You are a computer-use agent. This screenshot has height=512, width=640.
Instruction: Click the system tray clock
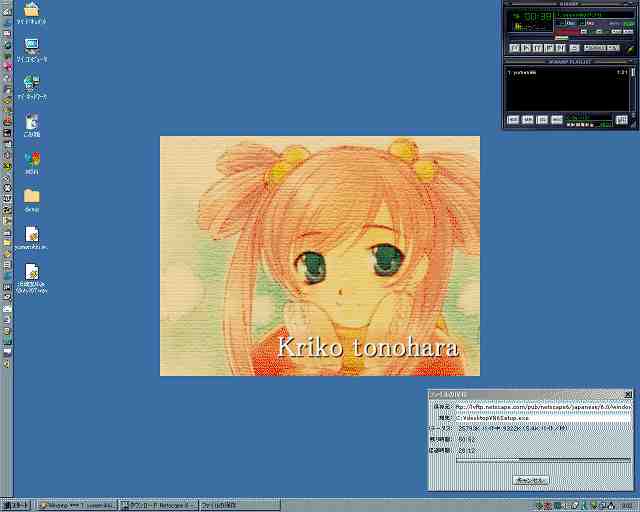tap(628, 506)
